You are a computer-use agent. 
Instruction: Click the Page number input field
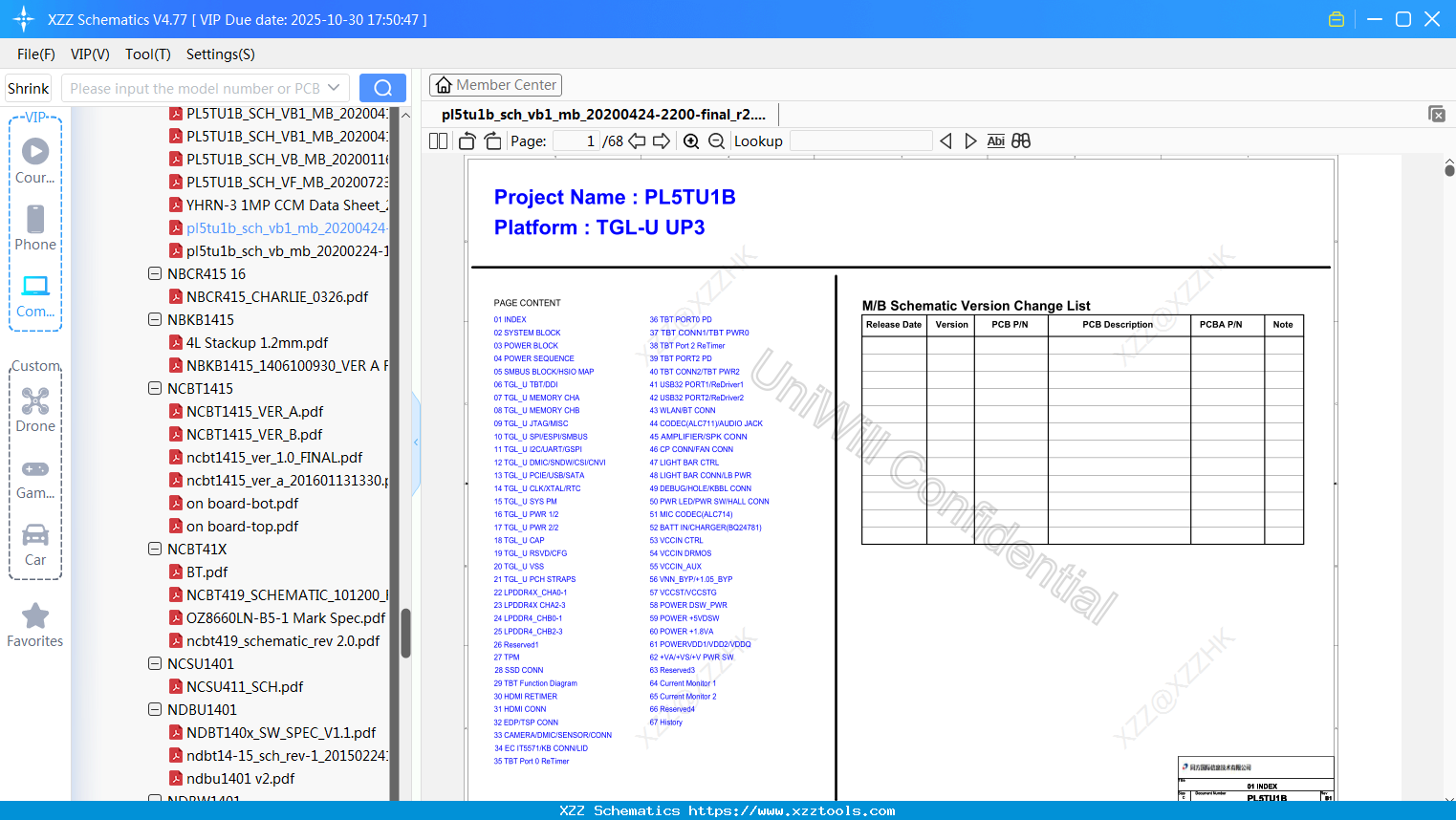tap(576, 141)
